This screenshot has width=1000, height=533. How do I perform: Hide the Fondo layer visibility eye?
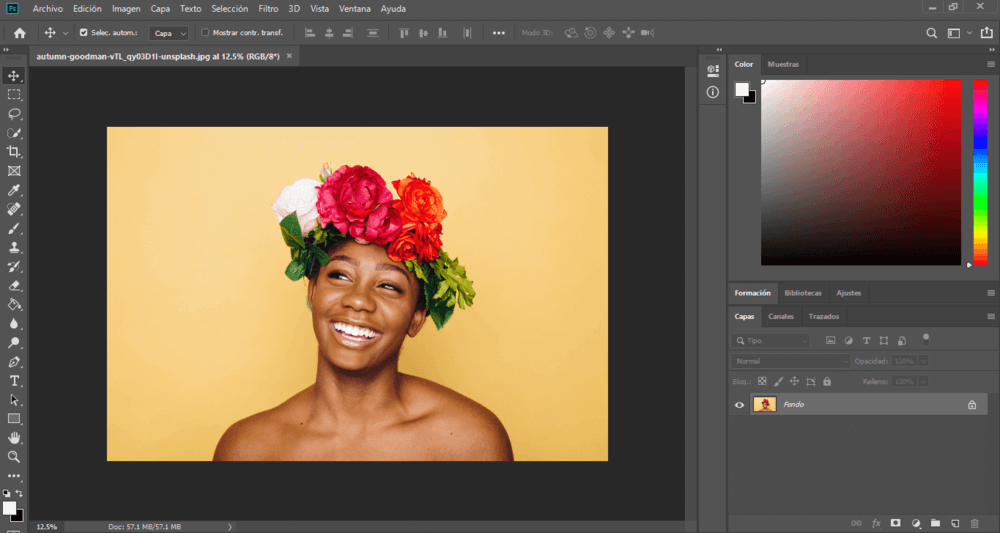click(740, 405)
